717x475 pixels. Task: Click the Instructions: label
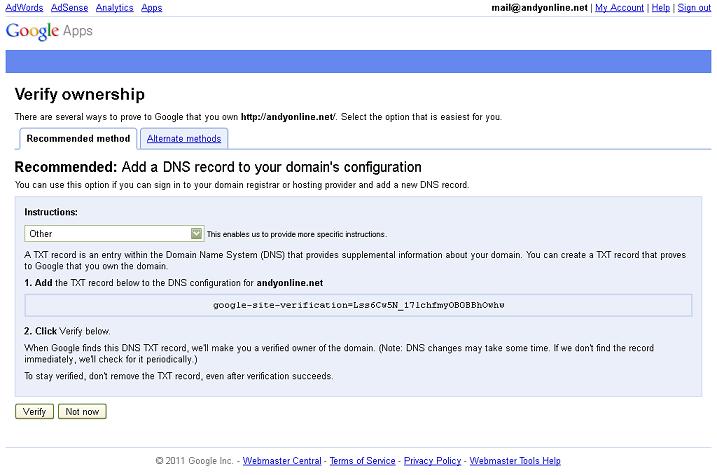pos(51,212)
